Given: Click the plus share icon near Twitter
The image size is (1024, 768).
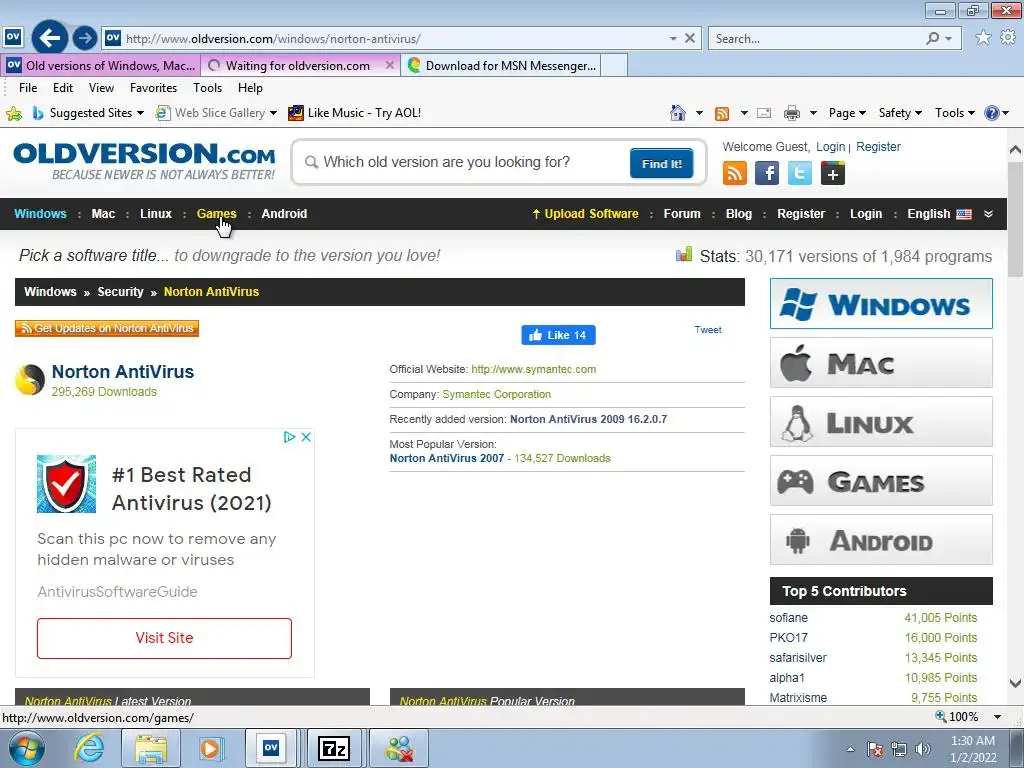Looking at the screenshot, I should click(x=833, y=174).
